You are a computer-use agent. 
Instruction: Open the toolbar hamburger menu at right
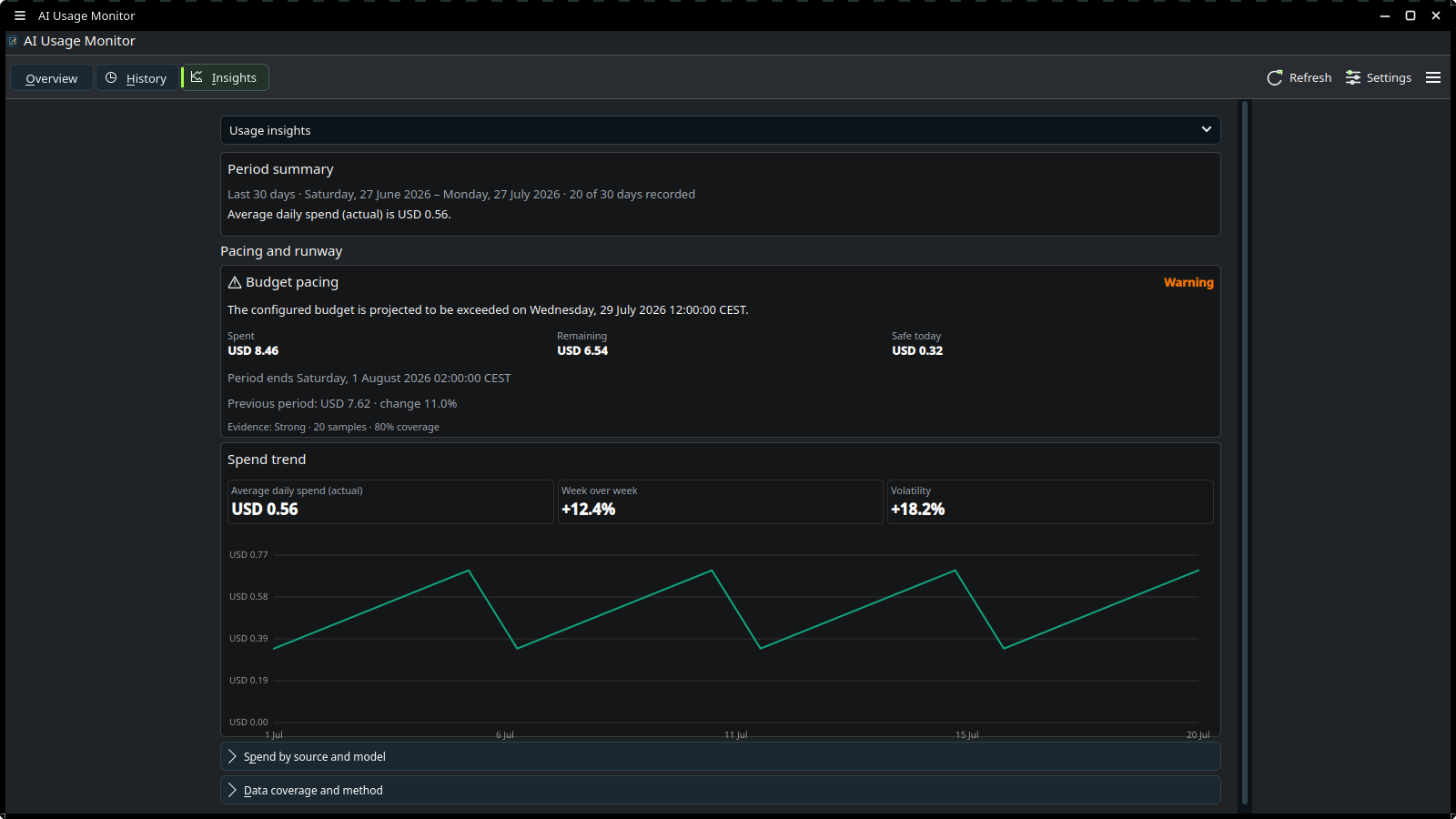tap(1433, 78)
